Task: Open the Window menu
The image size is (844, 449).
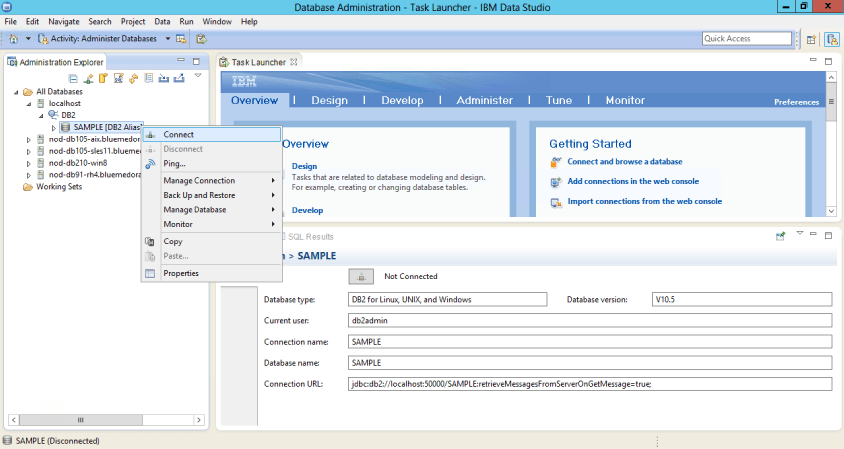Action: tap(217, 22)
